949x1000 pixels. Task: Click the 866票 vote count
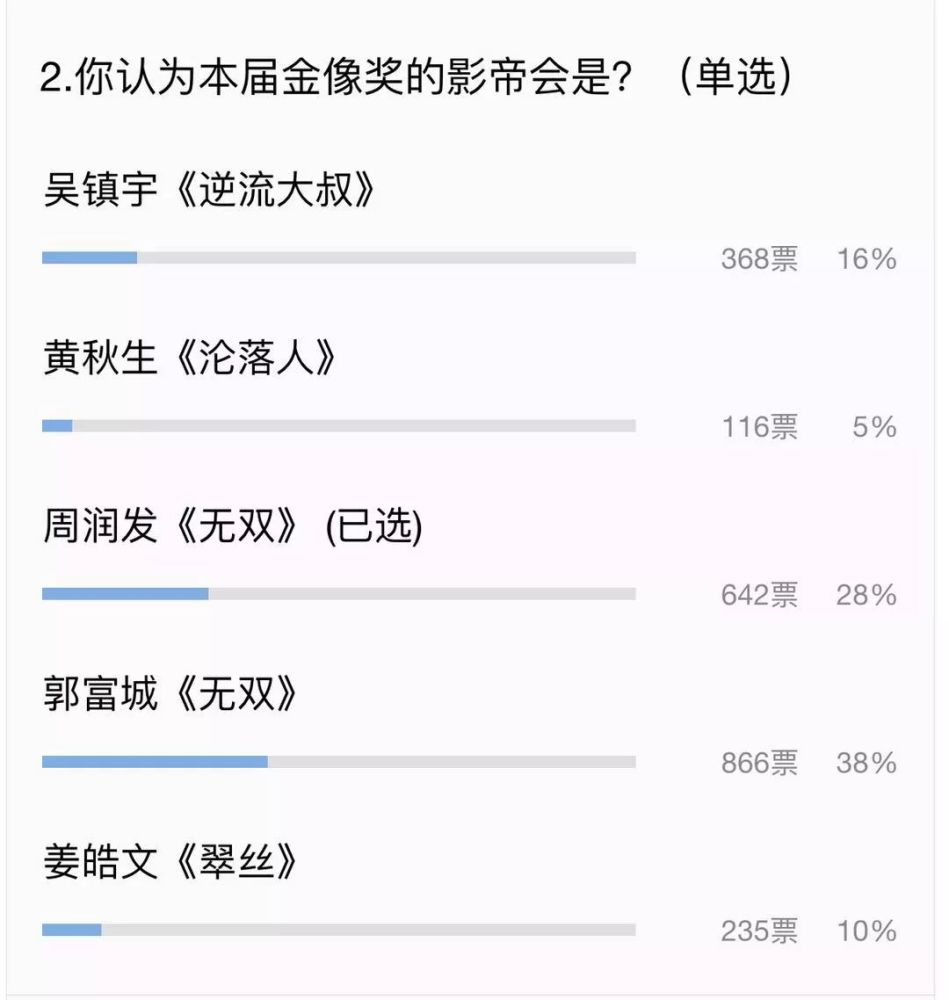759,763
